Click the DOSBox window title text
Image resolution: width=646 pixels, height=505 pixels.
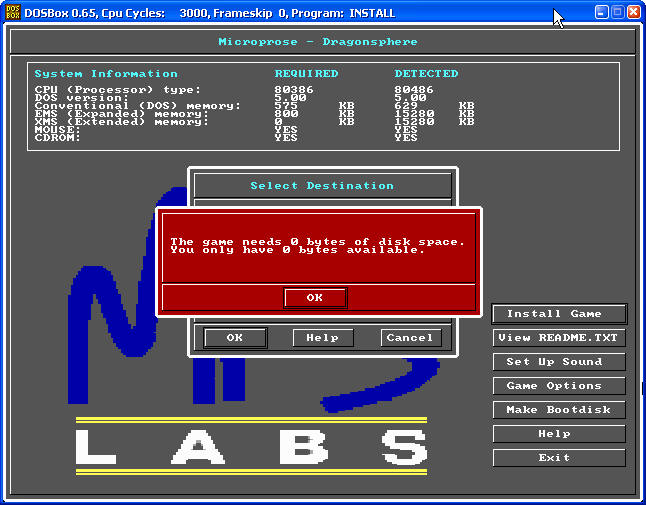click(210, 13)
